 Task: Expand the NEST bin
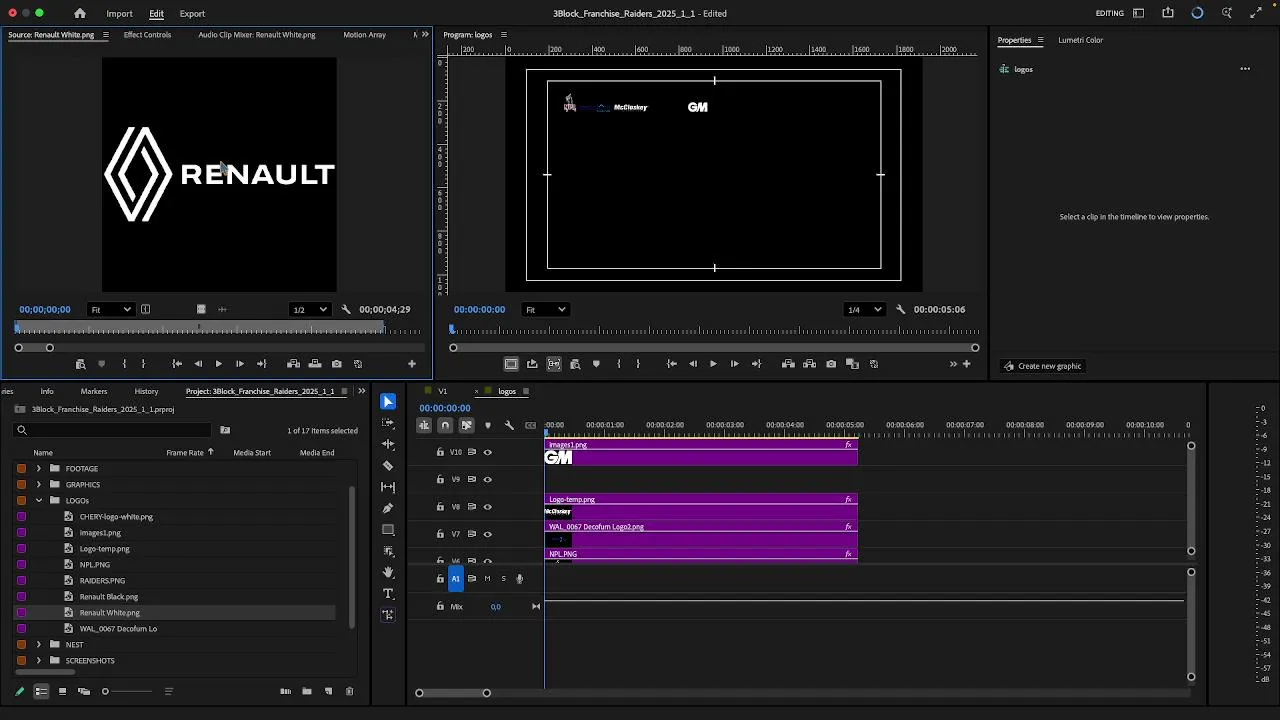coord(39,645)
